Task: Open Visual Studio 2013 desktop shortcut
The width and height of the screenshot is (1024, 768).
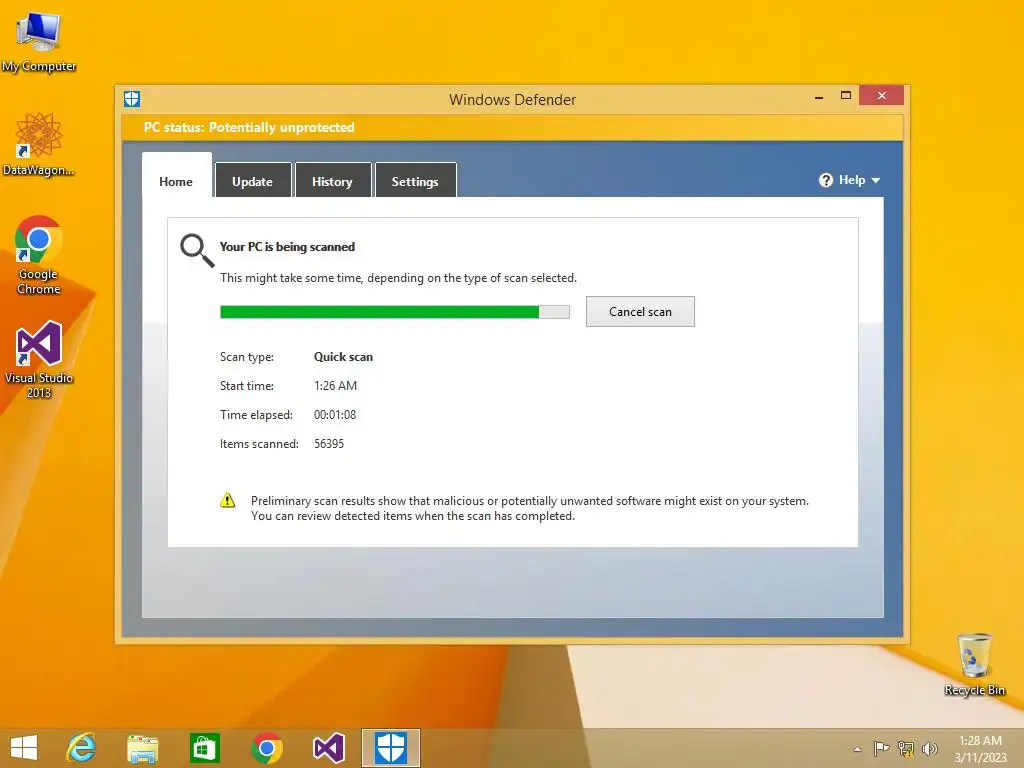Action: (39, 359)
